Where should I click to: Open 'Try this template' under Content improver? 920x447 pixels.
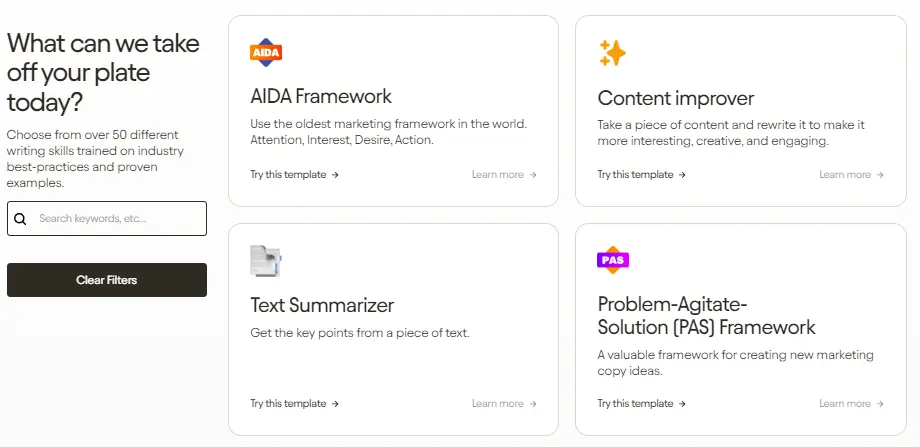click(641, 174)
